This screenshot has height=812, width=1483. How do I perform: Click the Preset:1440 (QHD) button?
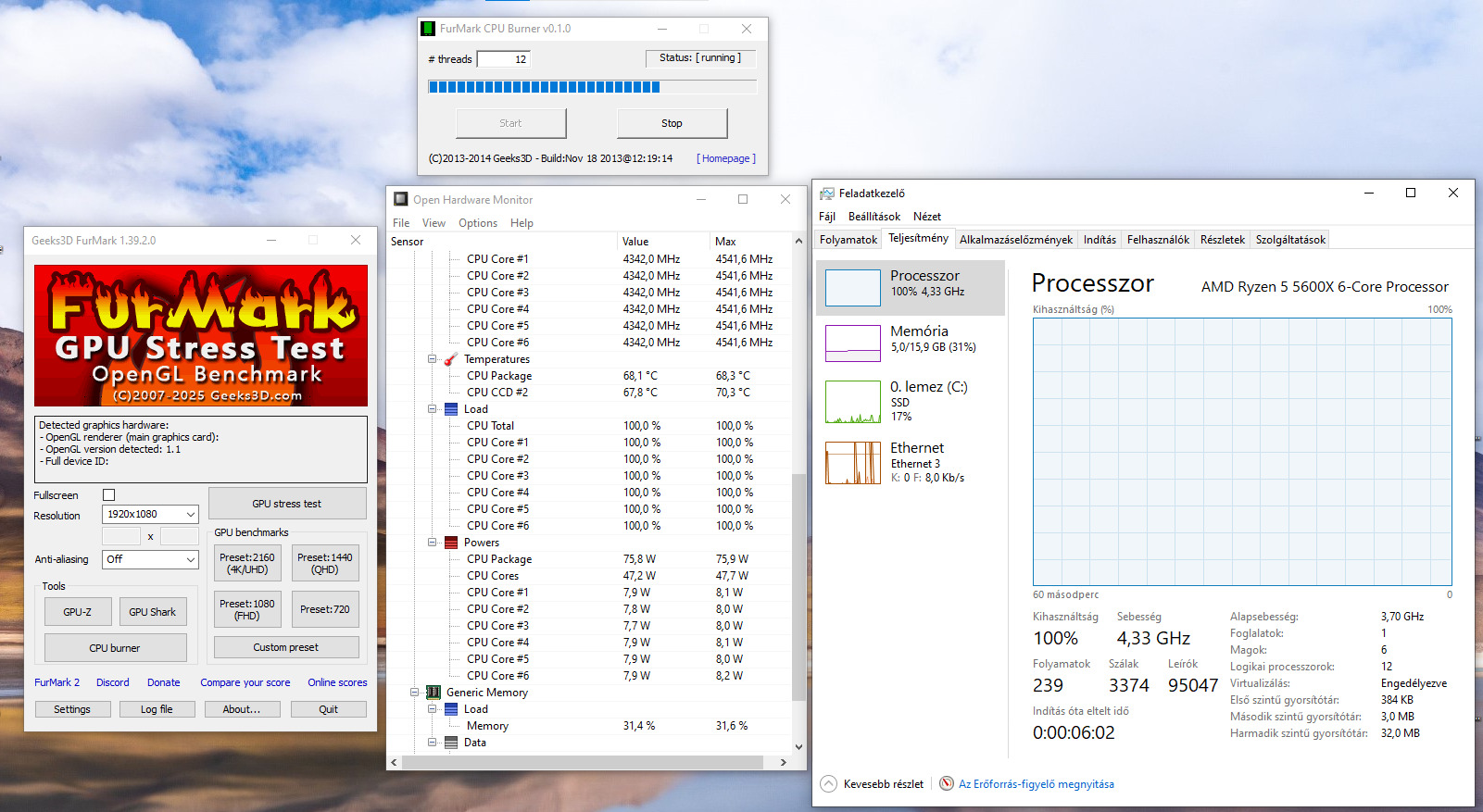pos(325,563)
